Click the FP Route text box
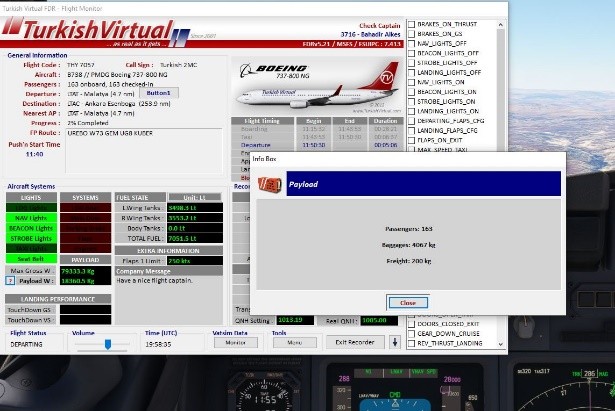The image size is (615, 411). (144, 150)
